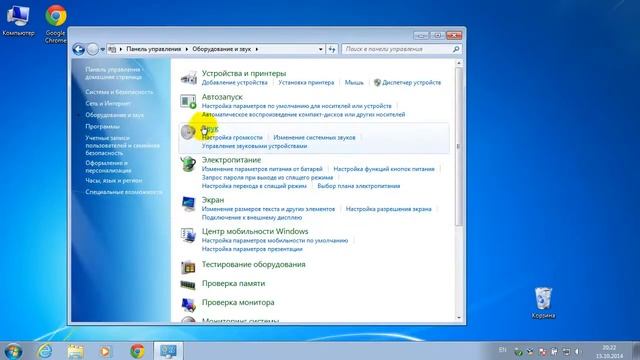Click Настройка функций кнопок питания link
The image size is (640, 360).
click(384, 169)
